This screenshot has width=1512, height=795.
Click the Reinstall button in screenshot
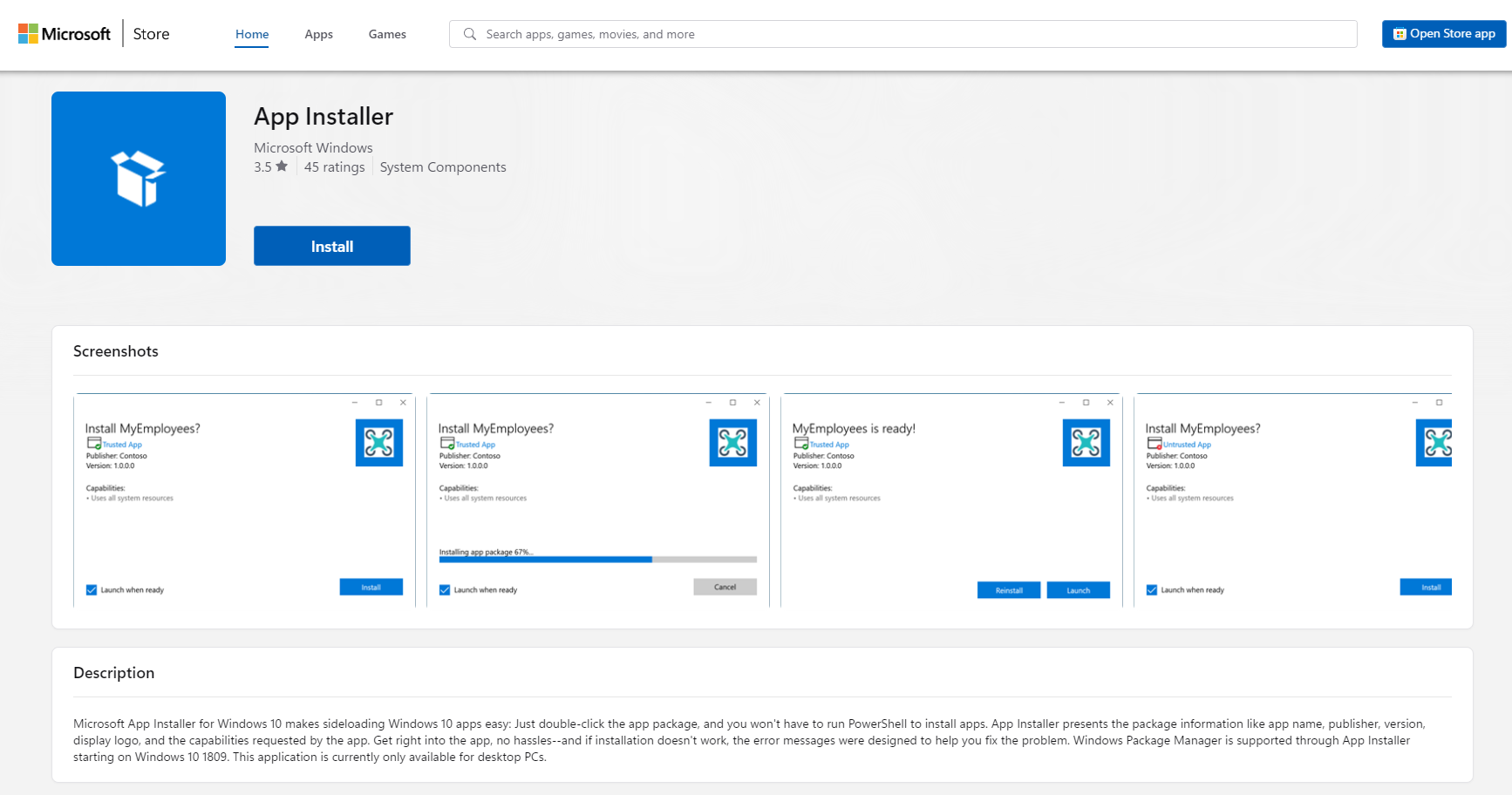point(1009,590)
